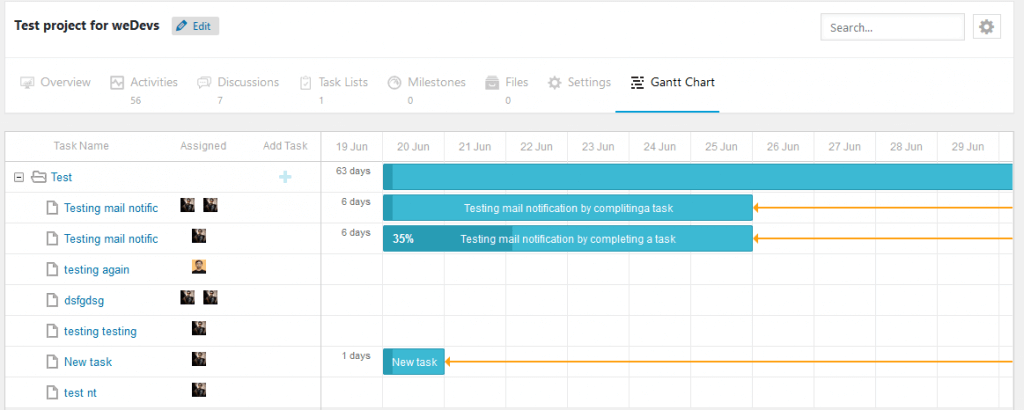Open the testing testing task link

click(100, 331)
